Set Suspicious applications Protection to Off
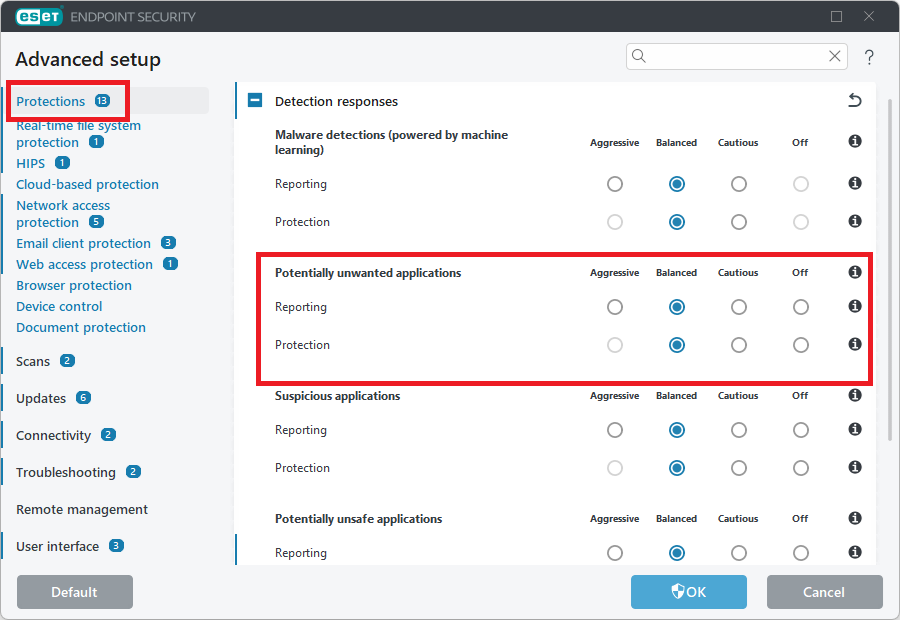Image resolution: width=900 pixels, height=620 pixels. [801, 468]
